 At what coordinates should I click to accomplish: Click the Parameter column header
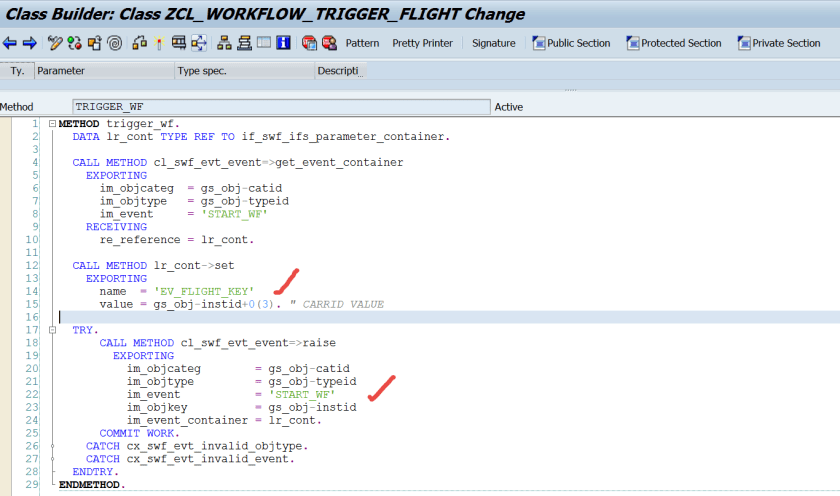(x=104, y=71)
